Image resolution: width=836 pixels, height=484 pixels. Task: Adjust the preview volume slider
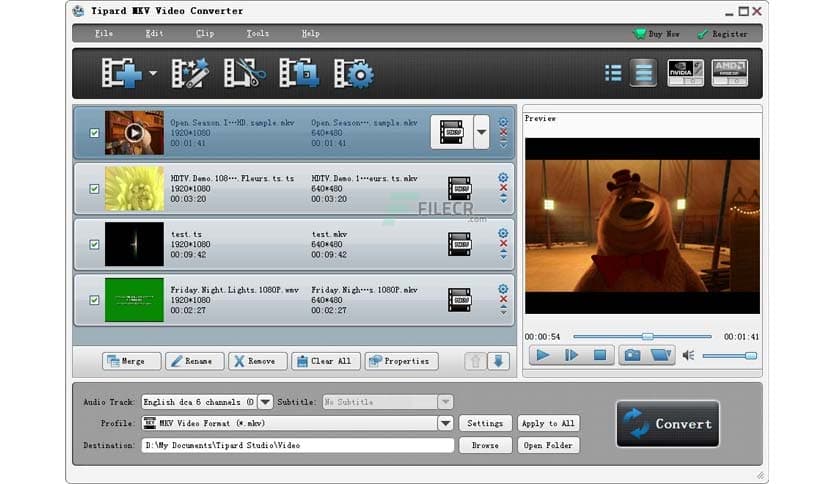tap(730, 356)
